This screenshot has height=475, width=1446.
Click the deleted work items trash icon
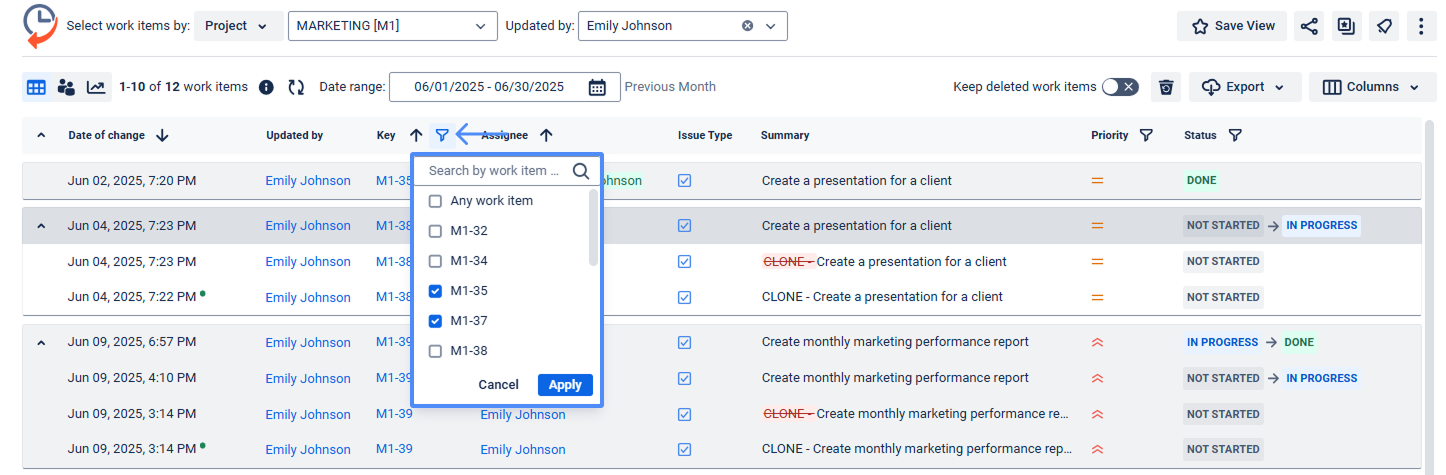1166,87
